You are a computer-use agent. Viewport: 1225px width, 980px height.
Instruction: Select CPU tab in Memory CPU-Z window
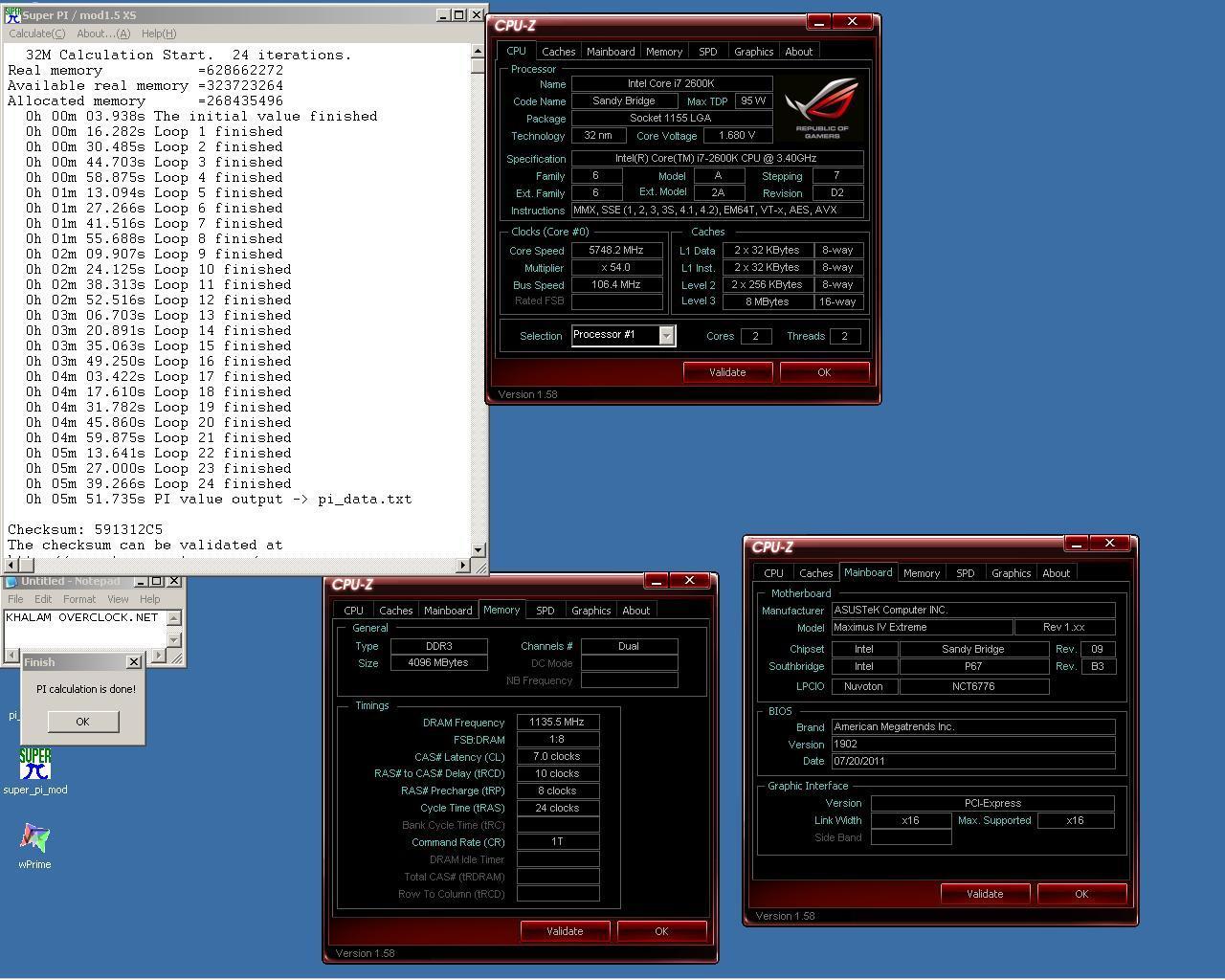coord(353,611)
